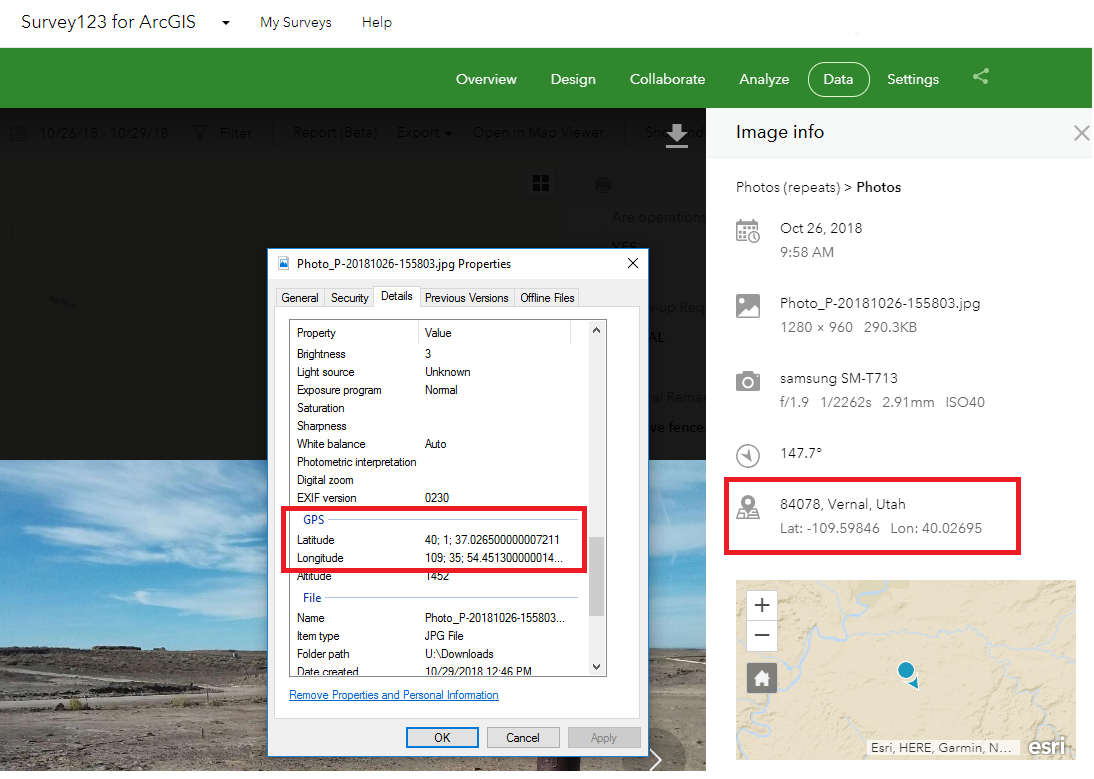Click the dimmed Open in Map Viewer button

click(x=538, y=133)
